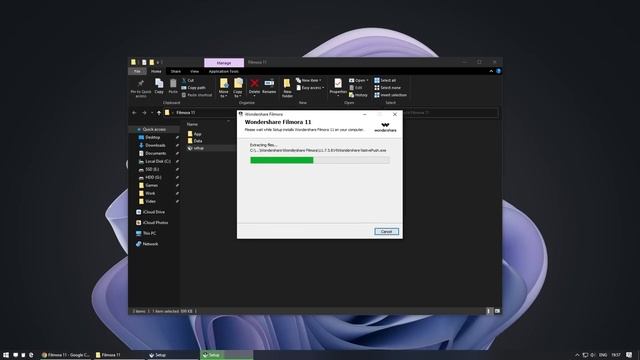The height and width of the screenshot is (360, 640).
Task: Create a New folder via ribbon
Action: 287,88
